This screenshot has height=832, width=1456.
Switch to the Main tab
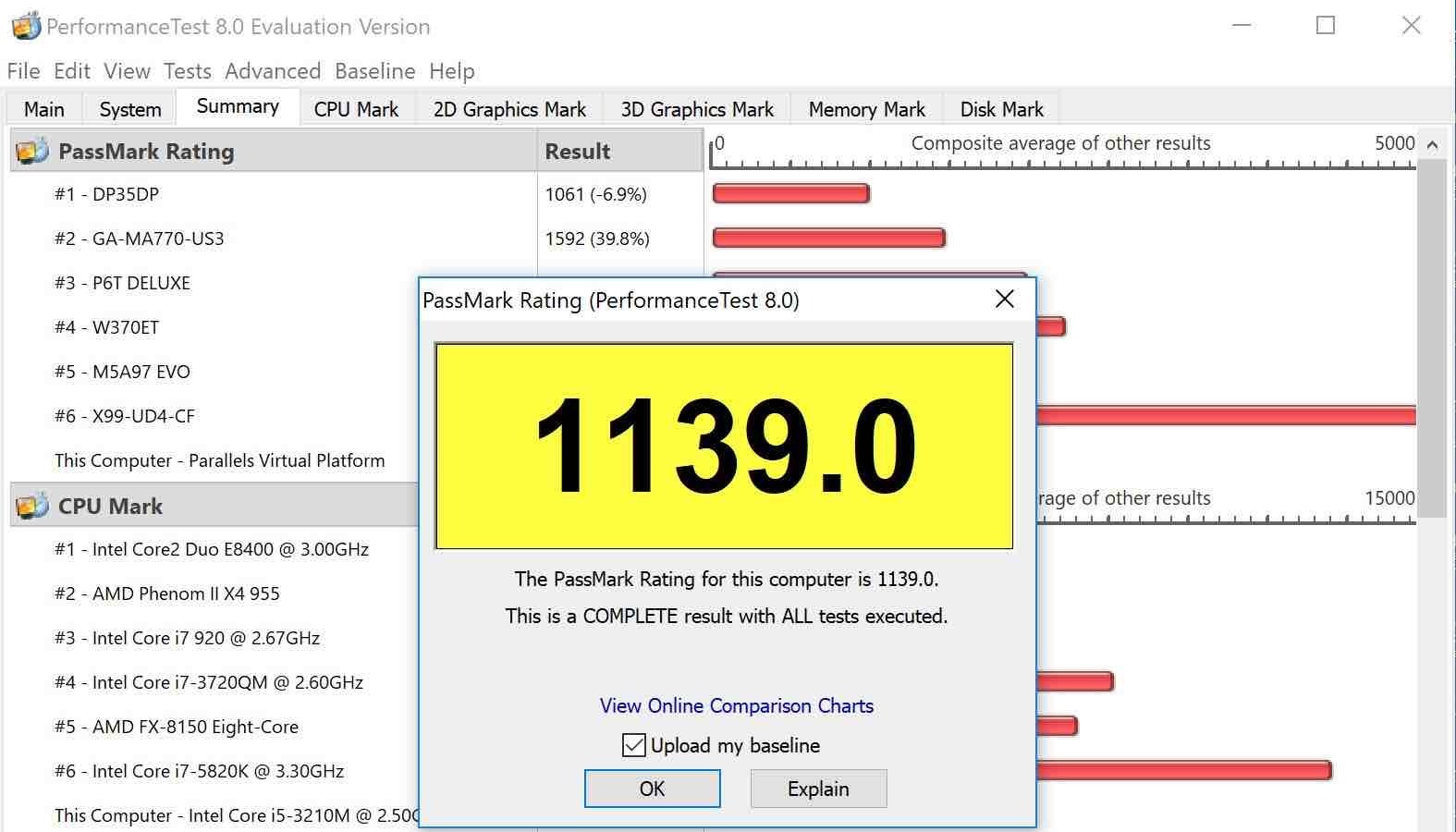(44, 109)
